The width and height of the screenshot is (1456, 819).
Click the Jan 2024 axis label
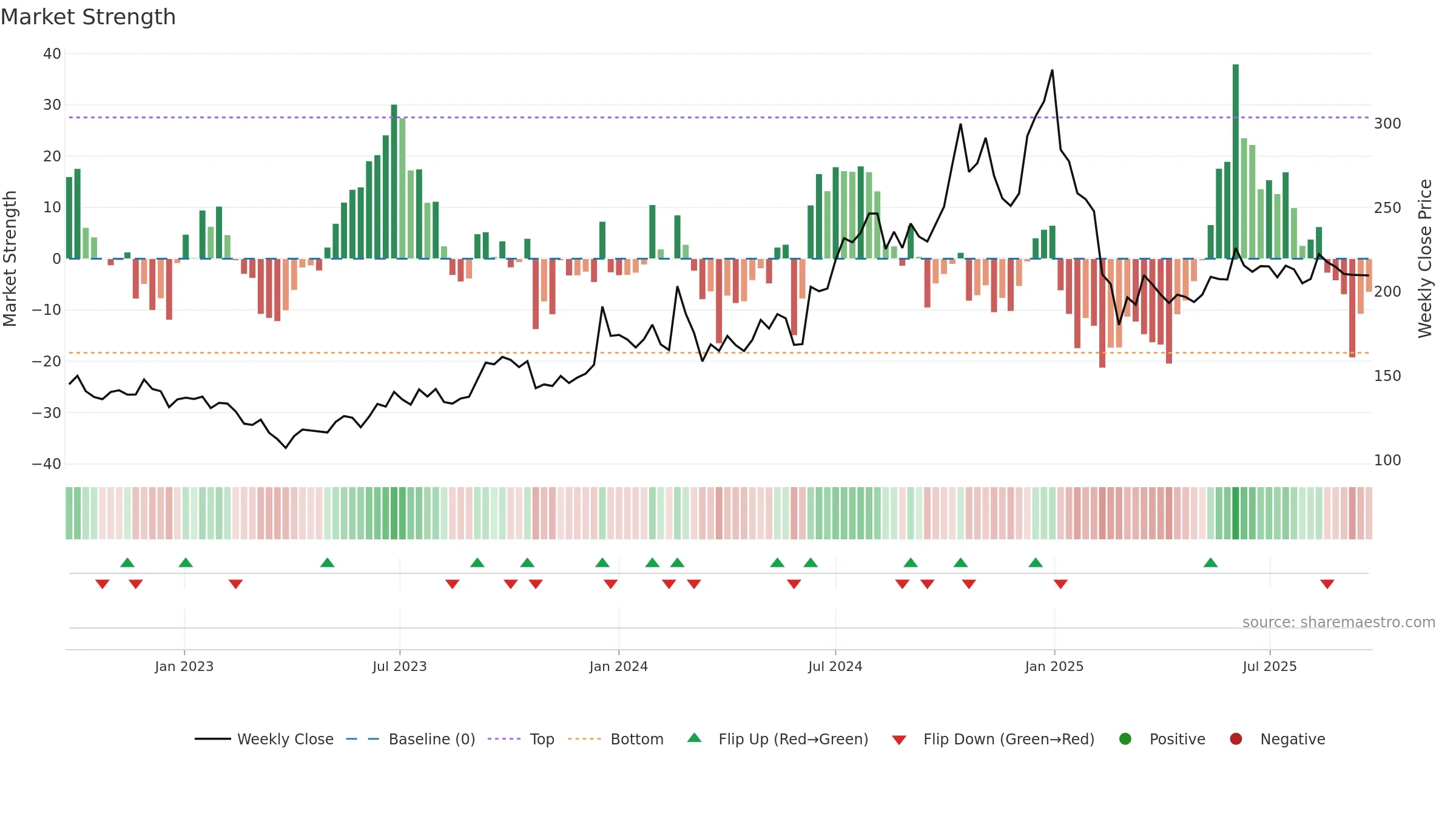[619, 666]
